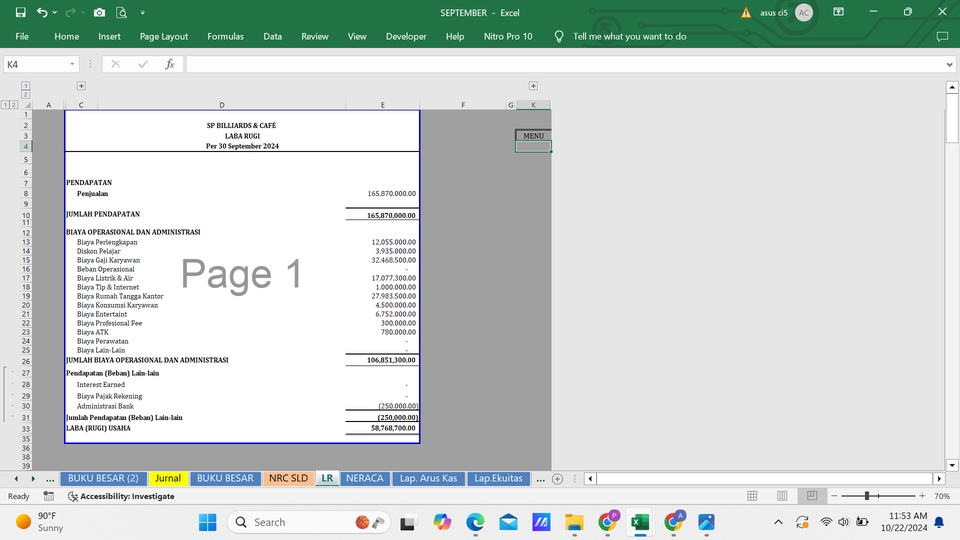Viewport: 960px width, 540px height.
Task: Open the Page Layout tab
Action: click(x=163, y=36)
